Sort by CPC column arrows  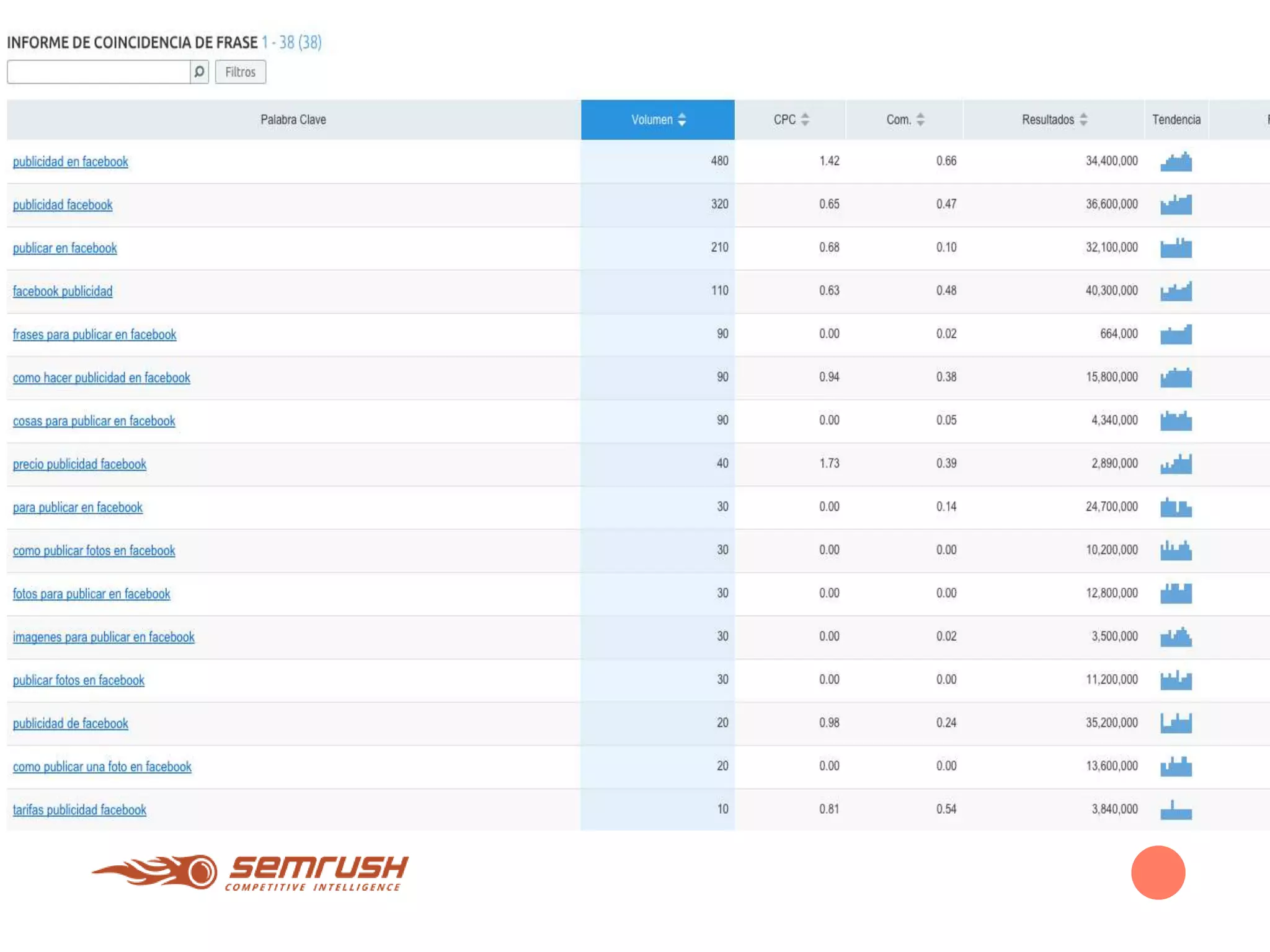click(805, 120)
